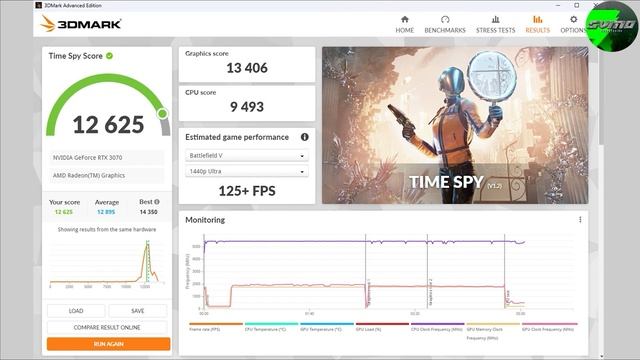Click the Time Spy Score heading
640x360 pixels.
point(76,56)
